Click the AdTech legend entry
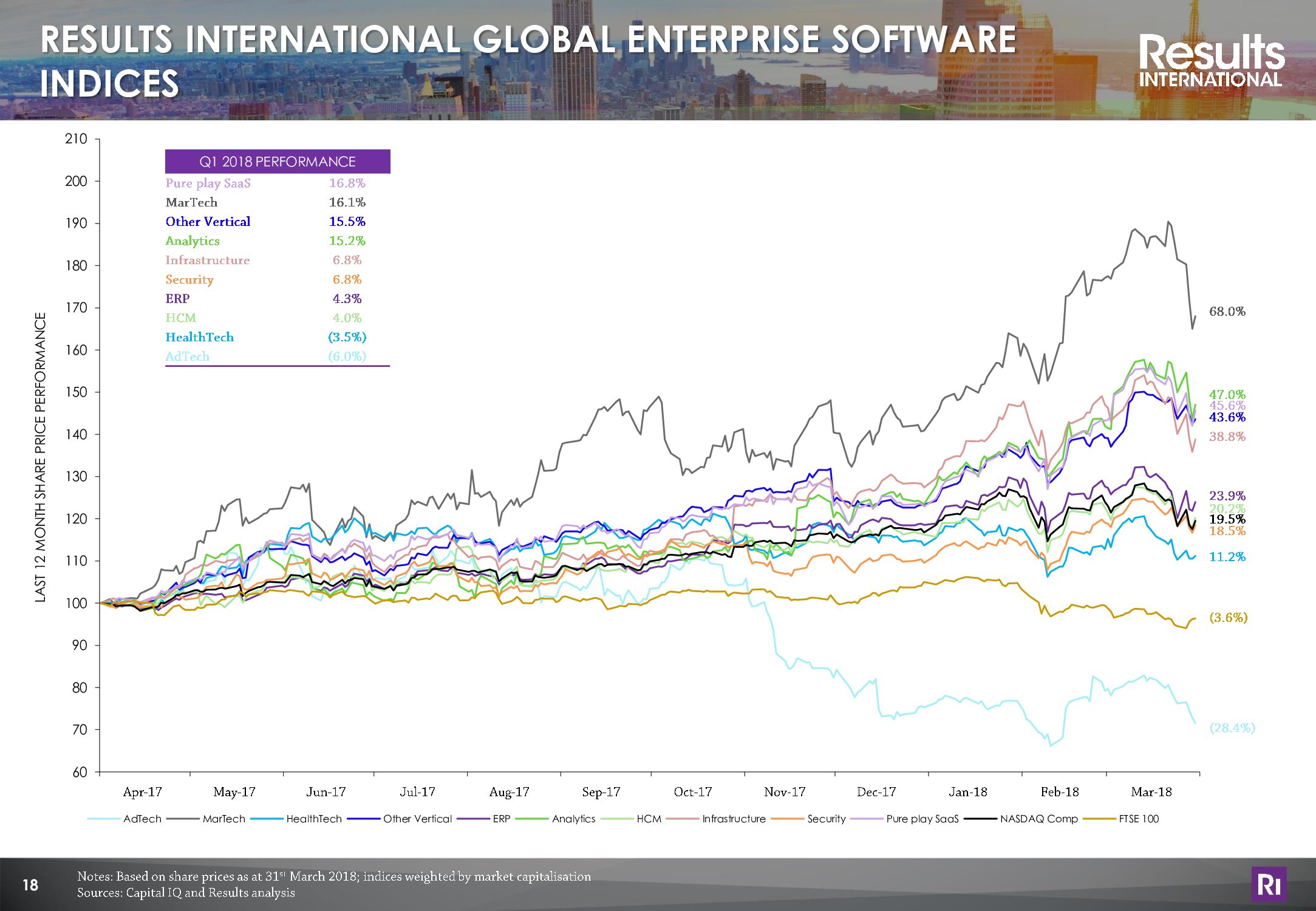 tap(141, 819)
